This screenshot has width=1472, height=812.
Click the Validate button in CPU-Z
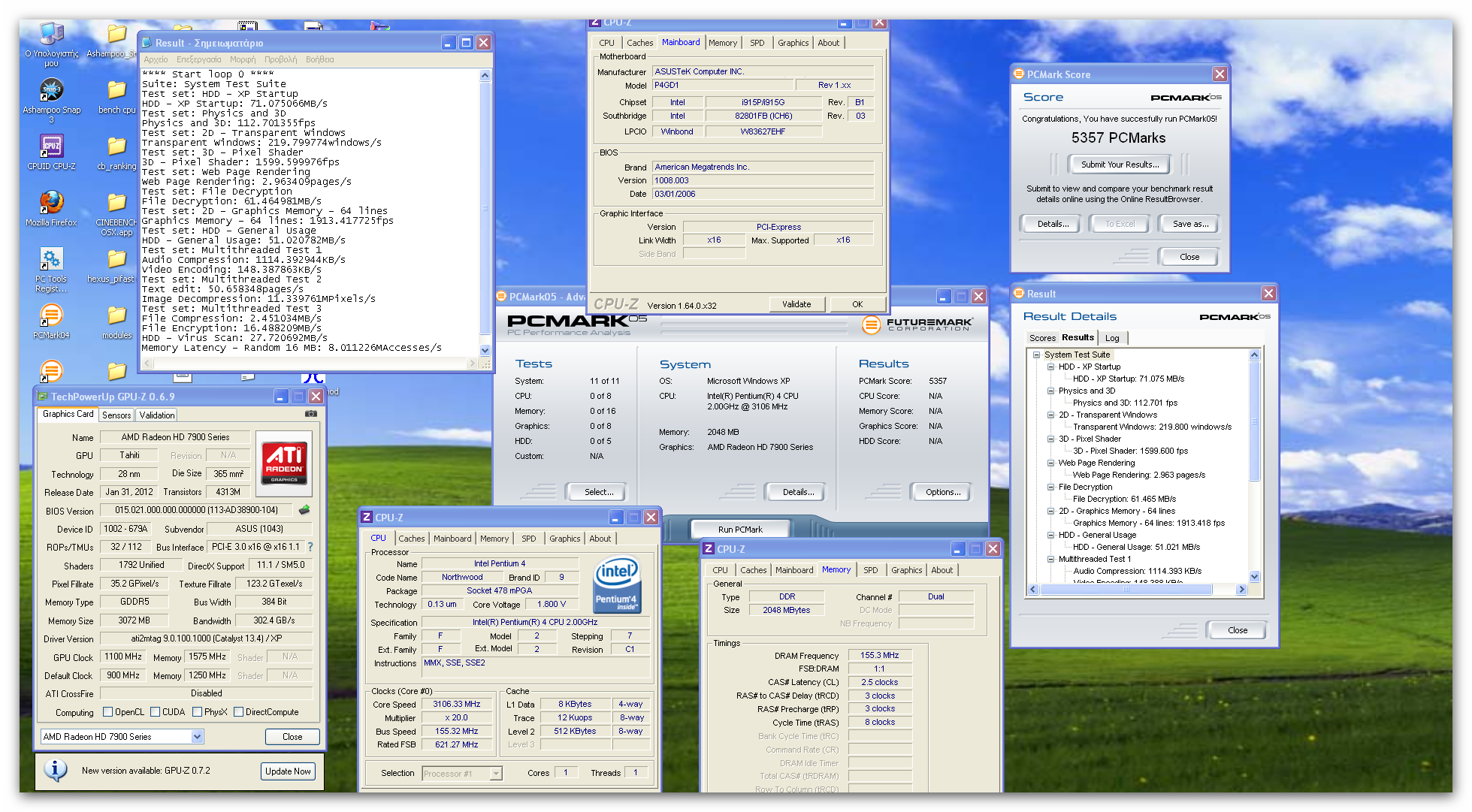click(x=796, y=304)
